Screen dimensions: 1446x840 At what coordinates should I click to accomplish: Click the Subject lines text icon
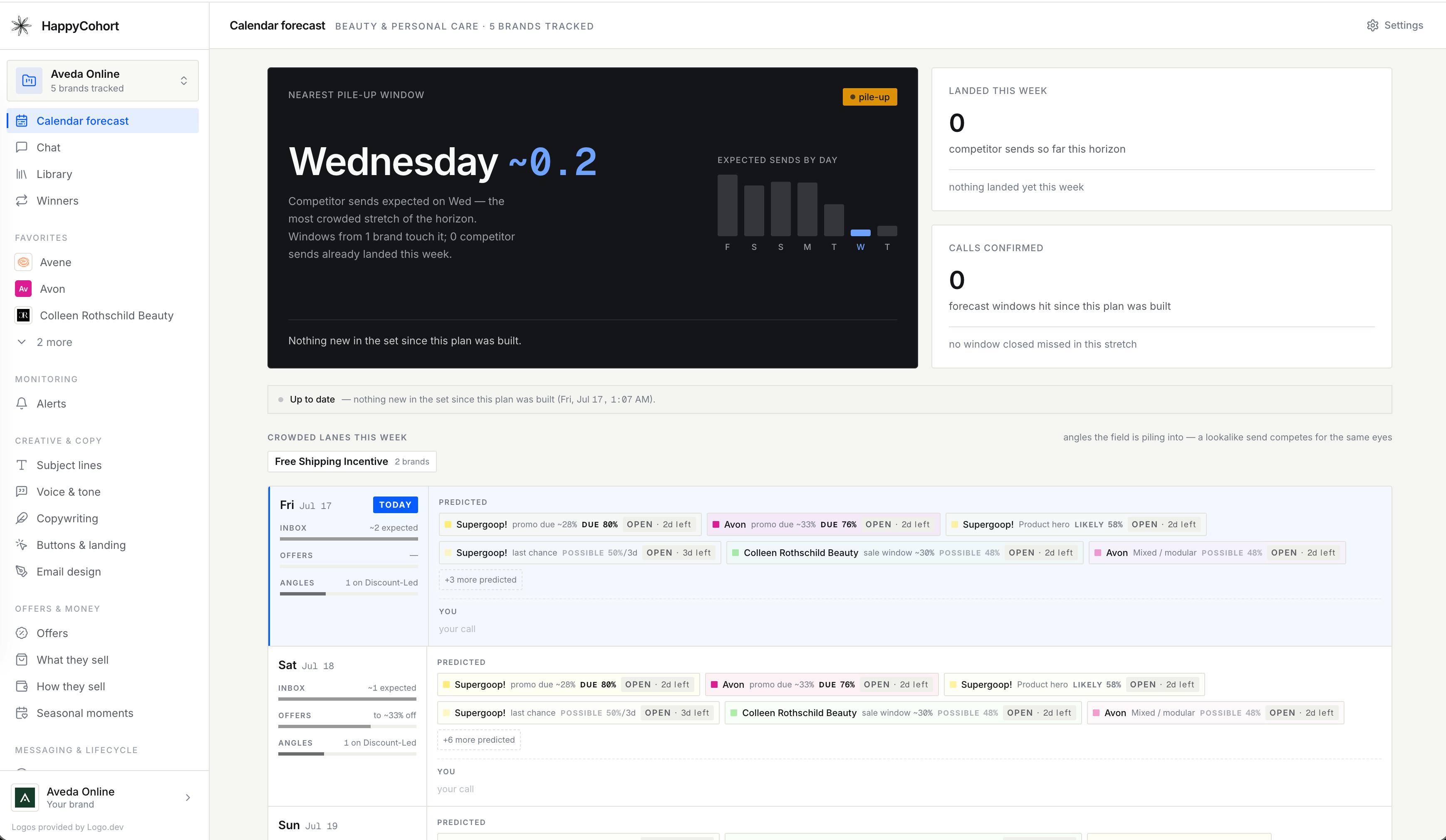[x=22, y=465]
